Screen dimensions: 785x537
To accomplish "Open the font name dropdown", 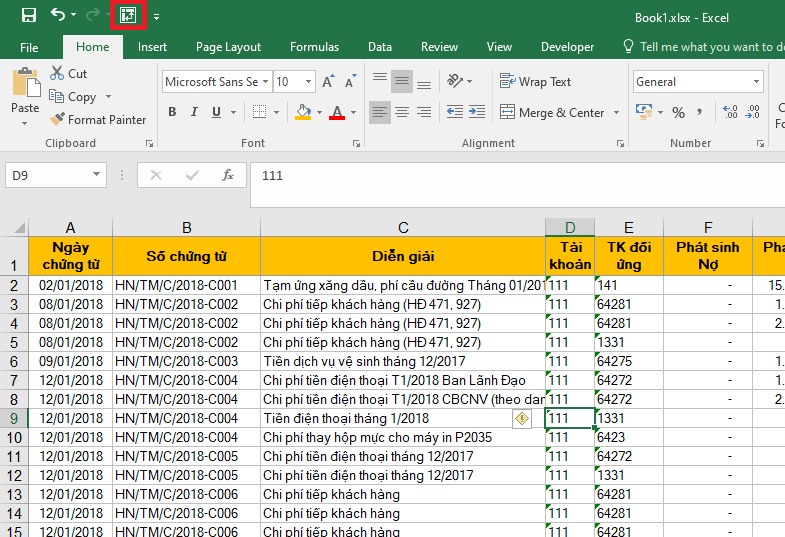I will click(266, 82).
